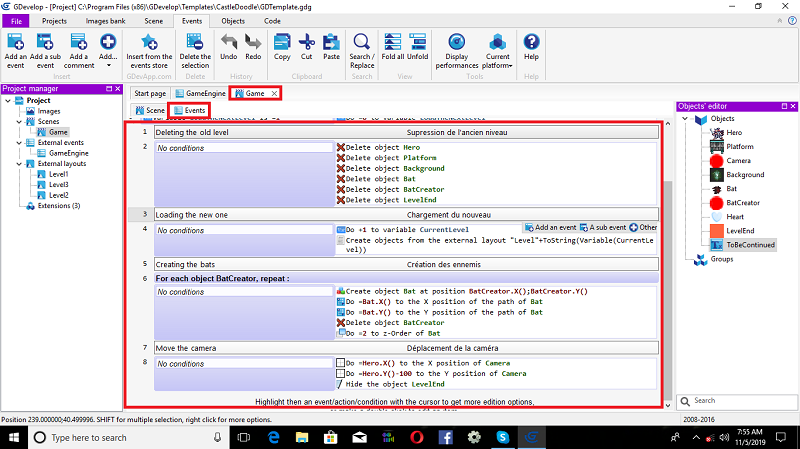Viewport: 800px width, 449px height.
Task: Open the Search / Replace tool
Action: tap(361, 42)
